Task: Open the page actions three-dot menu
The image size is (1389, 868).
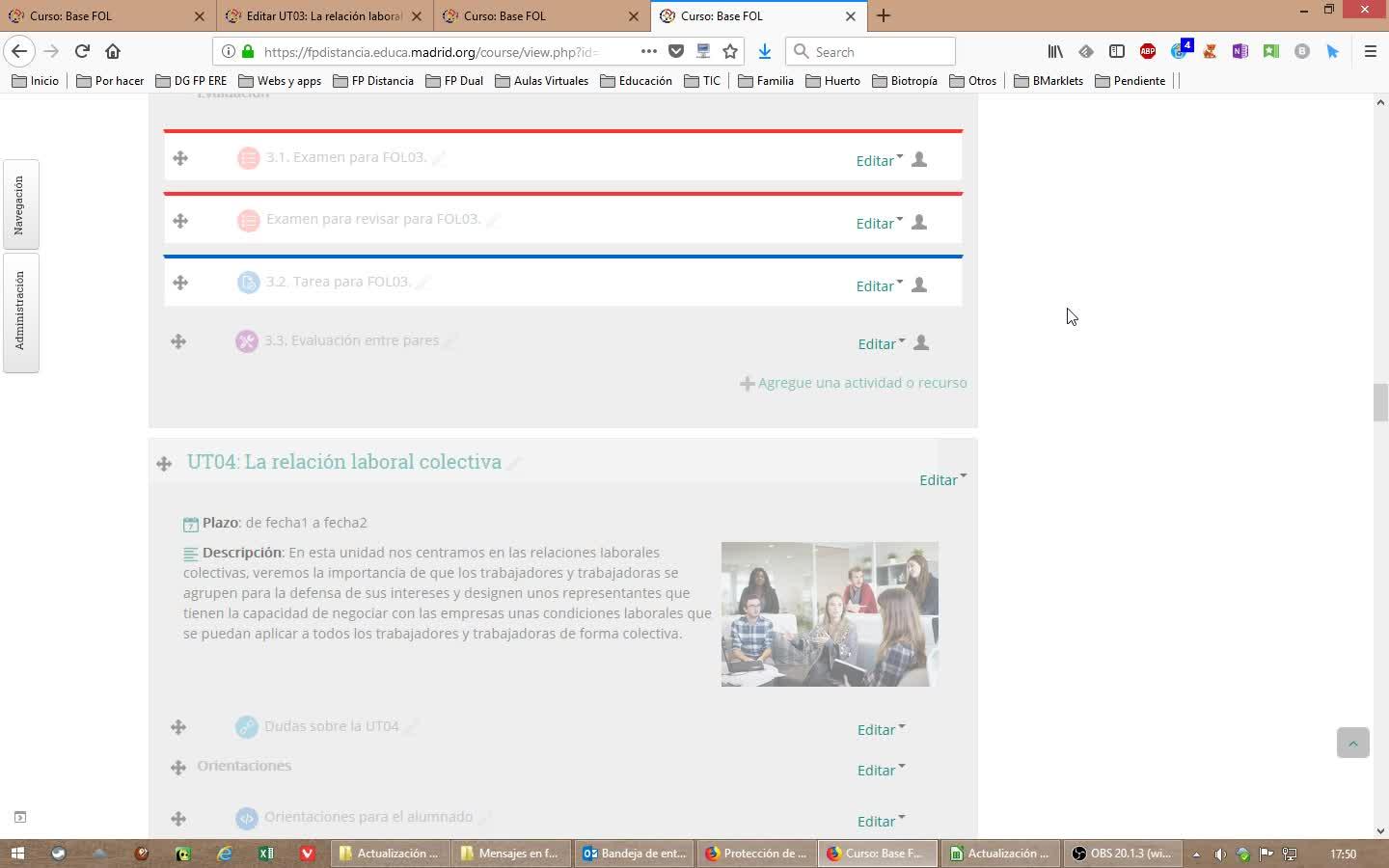Action: (x=649, y=51)
